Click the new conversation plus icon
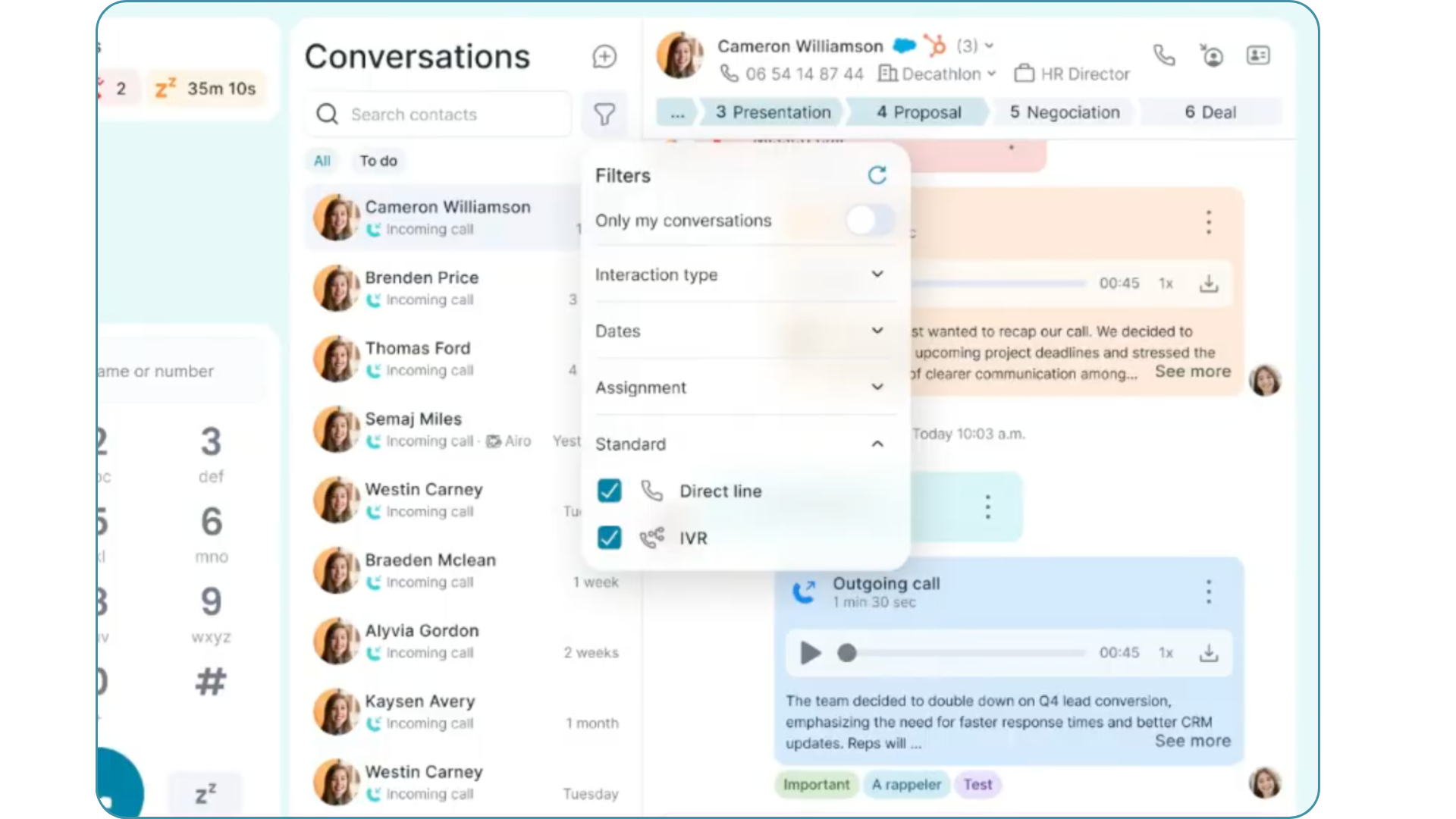 604,57
